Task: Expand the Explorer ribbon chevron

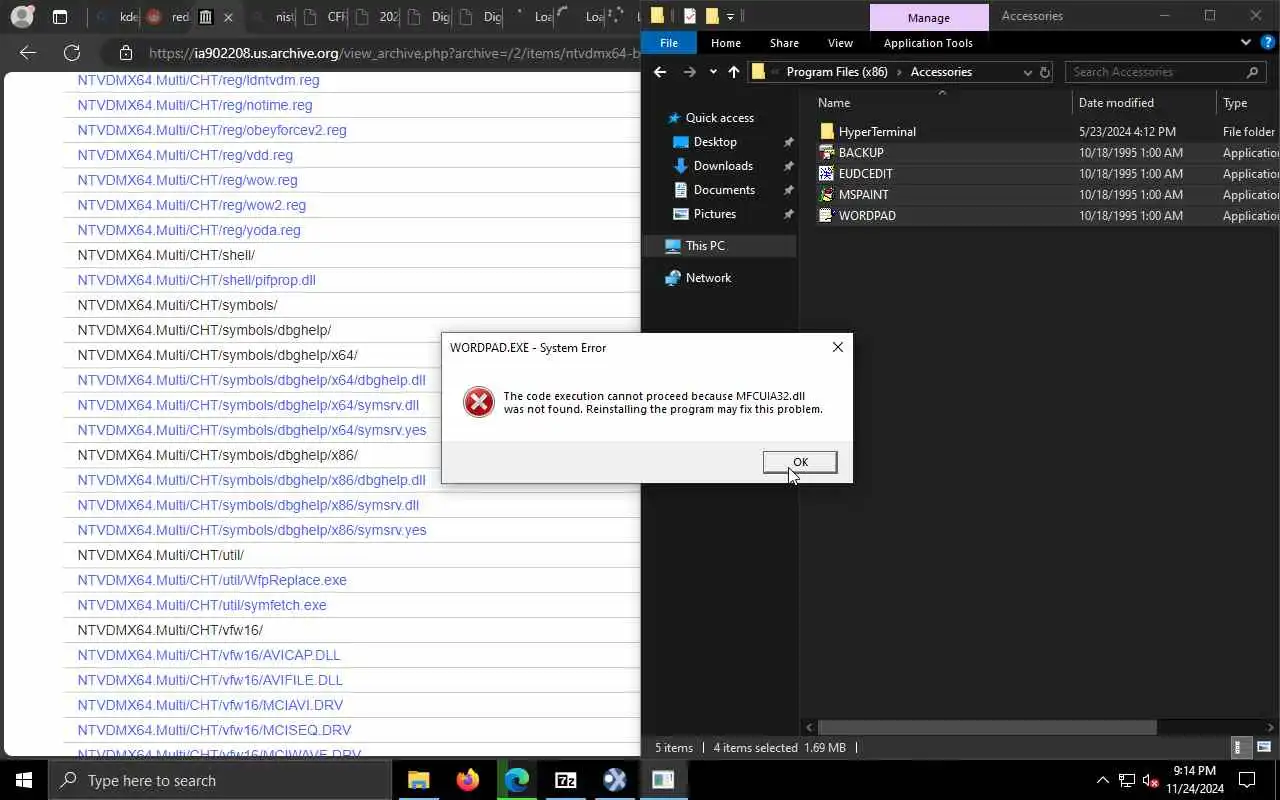Action: [1245, 42]
